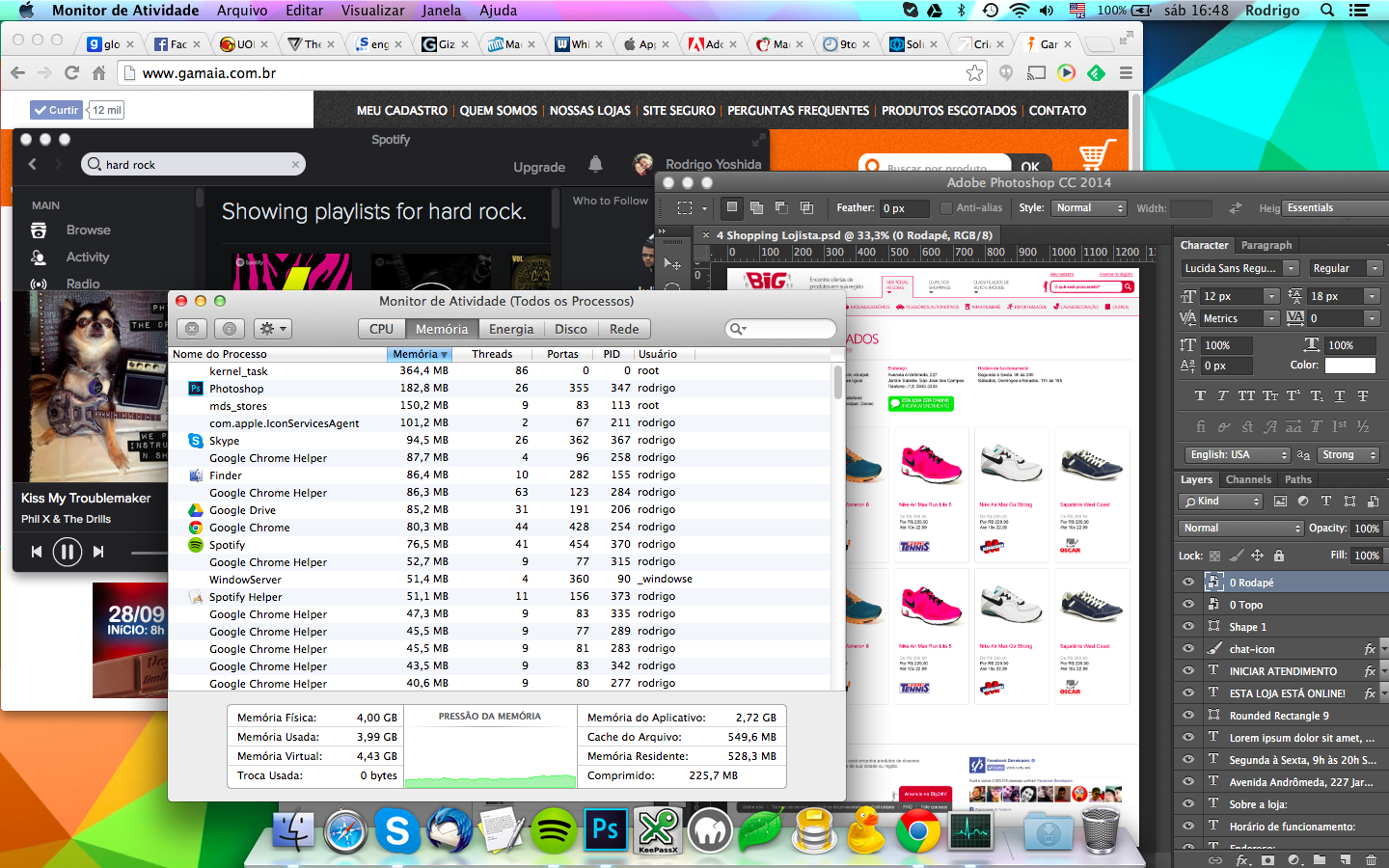Screen dimensions: 1389x868
Task: Pause playback in Spotify
Action: (x=67, y=552)
